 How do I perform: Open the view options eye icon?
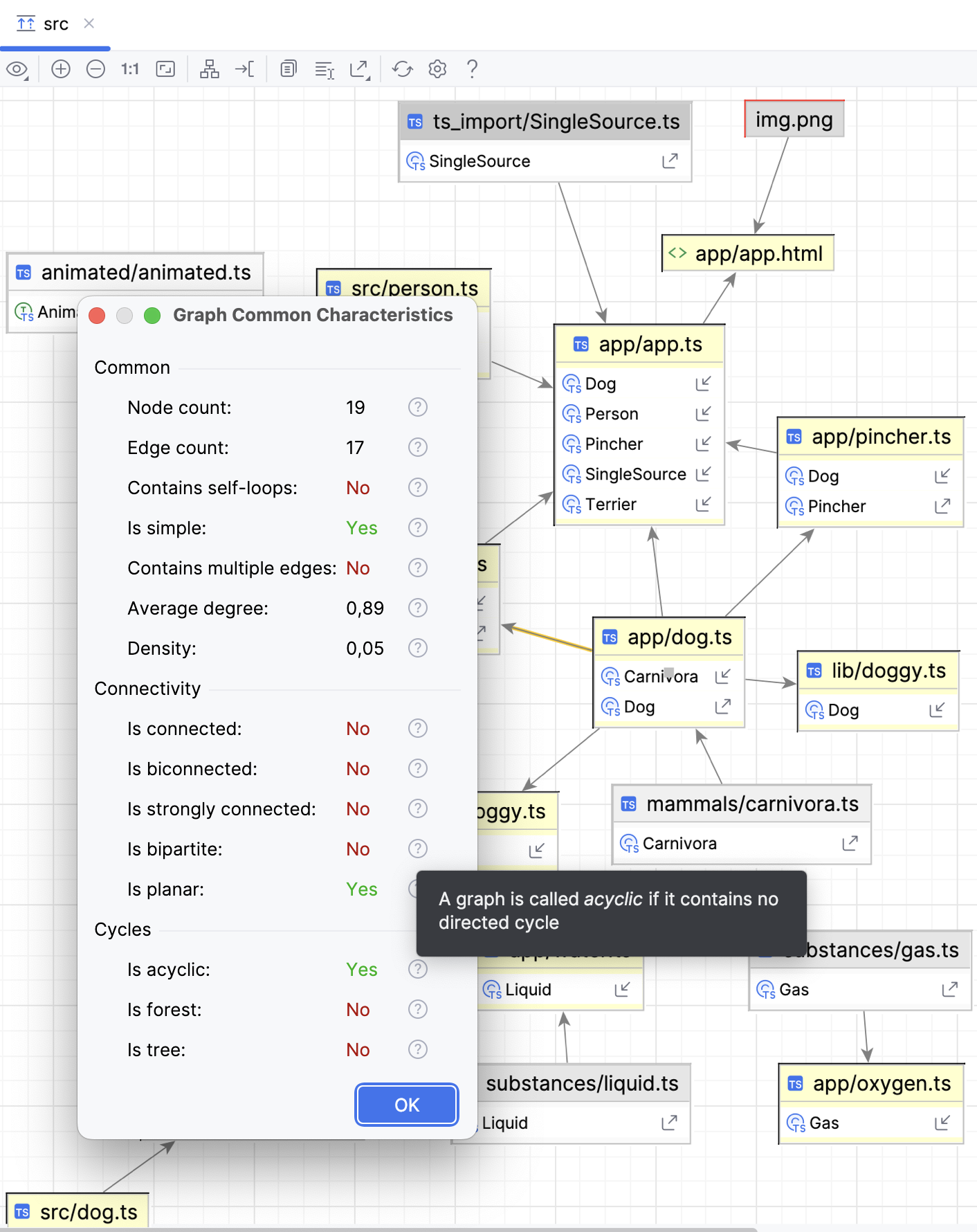click(x=17, y=69)
